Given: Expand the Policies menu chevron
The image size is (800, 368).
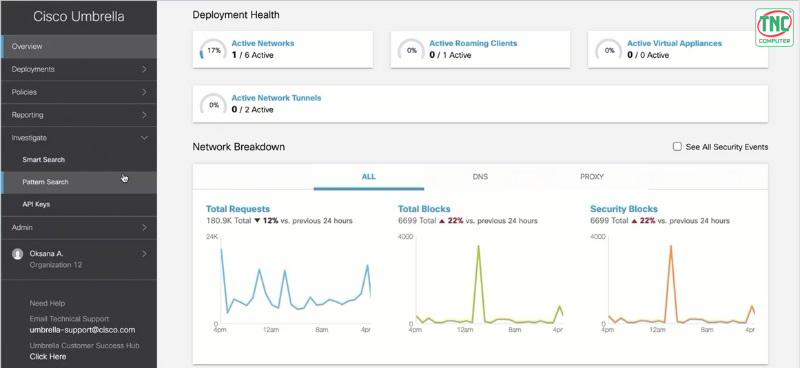Looking at the screenshot, I should 144,92.
